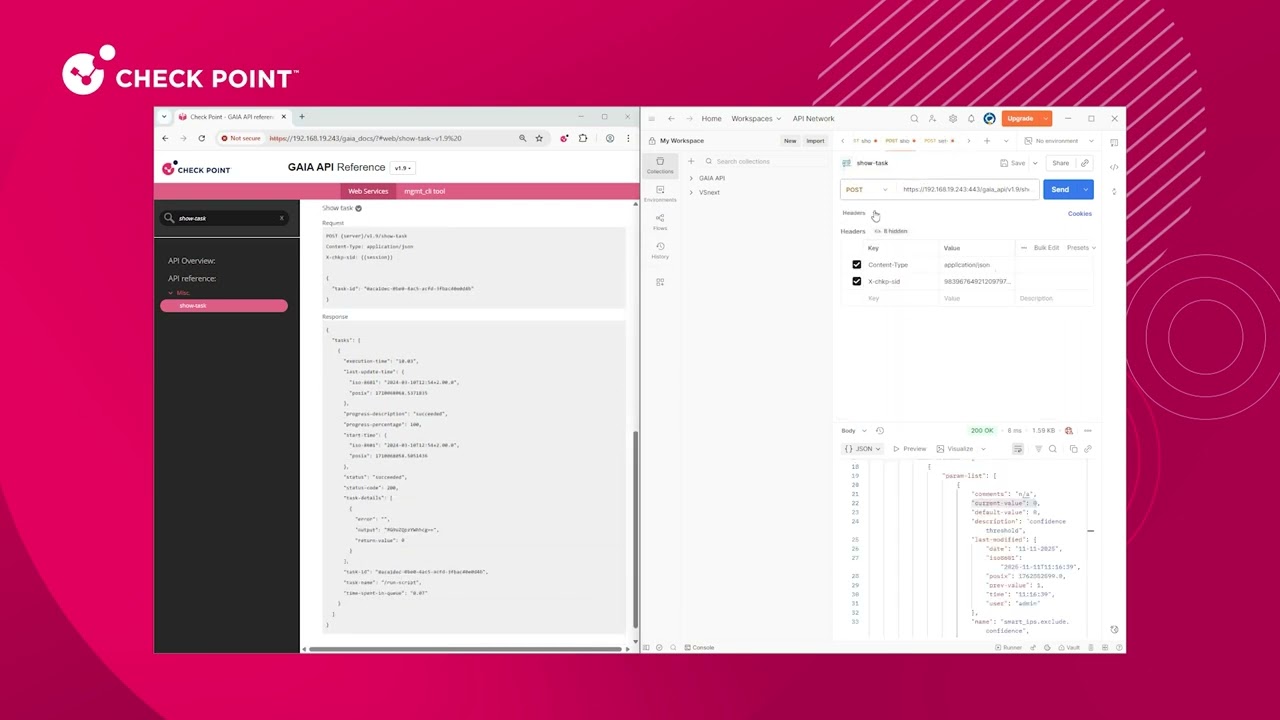The image size is (1280, 720).
Task: Open the Presets dropdown
Action: click(x=1081, y=248)
